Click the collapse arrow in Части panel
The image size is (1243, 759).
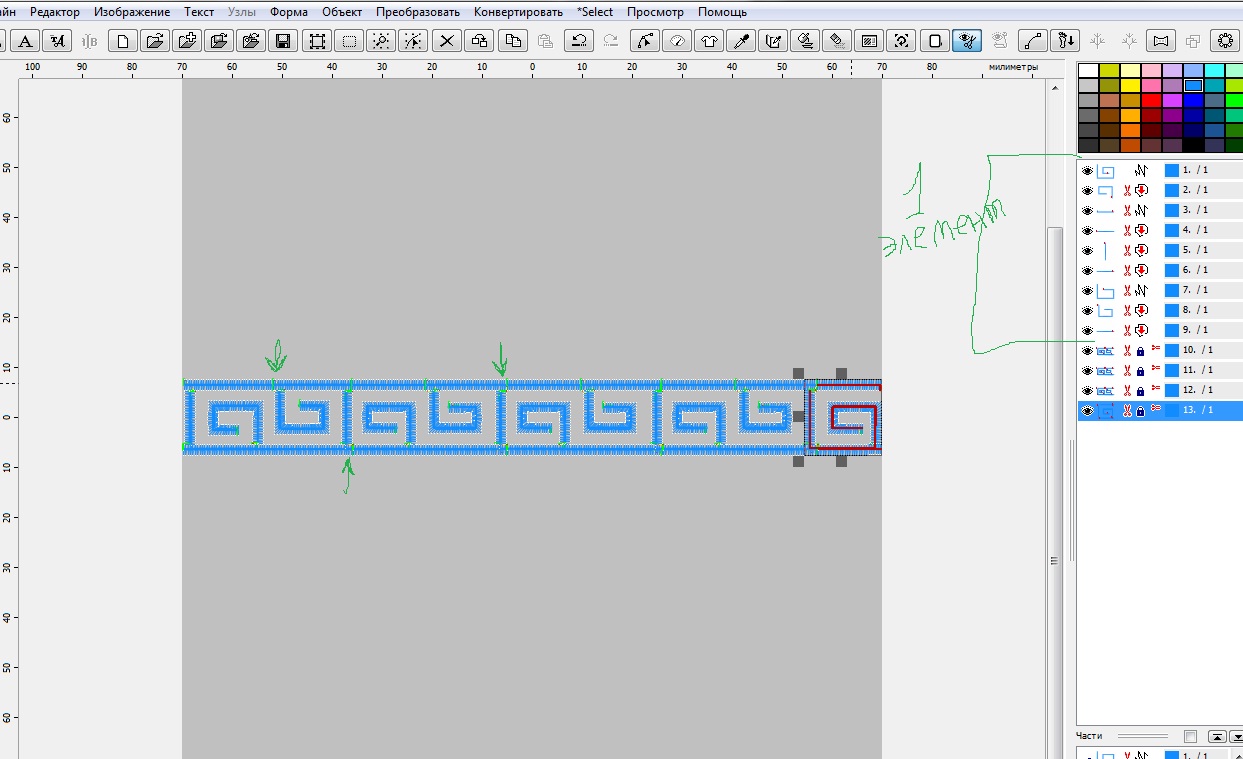click(x=1217, y=736)
